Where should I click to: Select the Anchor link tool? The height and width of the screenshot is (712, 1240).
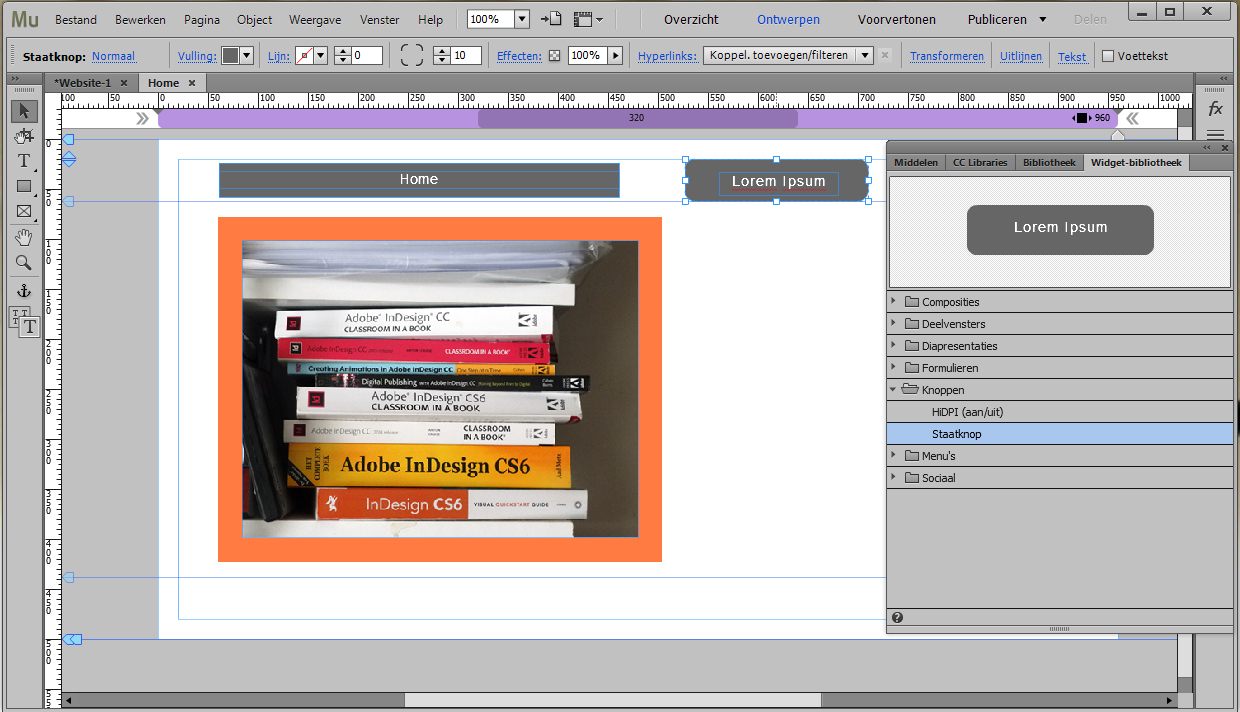tap(24, 291)
